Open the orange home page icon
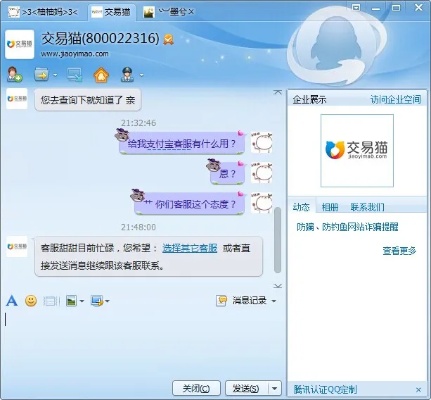Screen dimensions: 431x400 (101, 74)
